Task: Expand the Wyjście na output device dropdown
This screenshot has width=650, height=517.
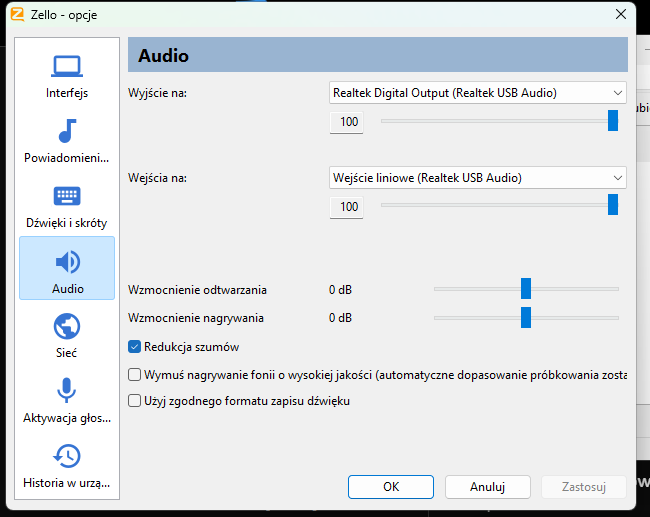Action: (478, 93)
